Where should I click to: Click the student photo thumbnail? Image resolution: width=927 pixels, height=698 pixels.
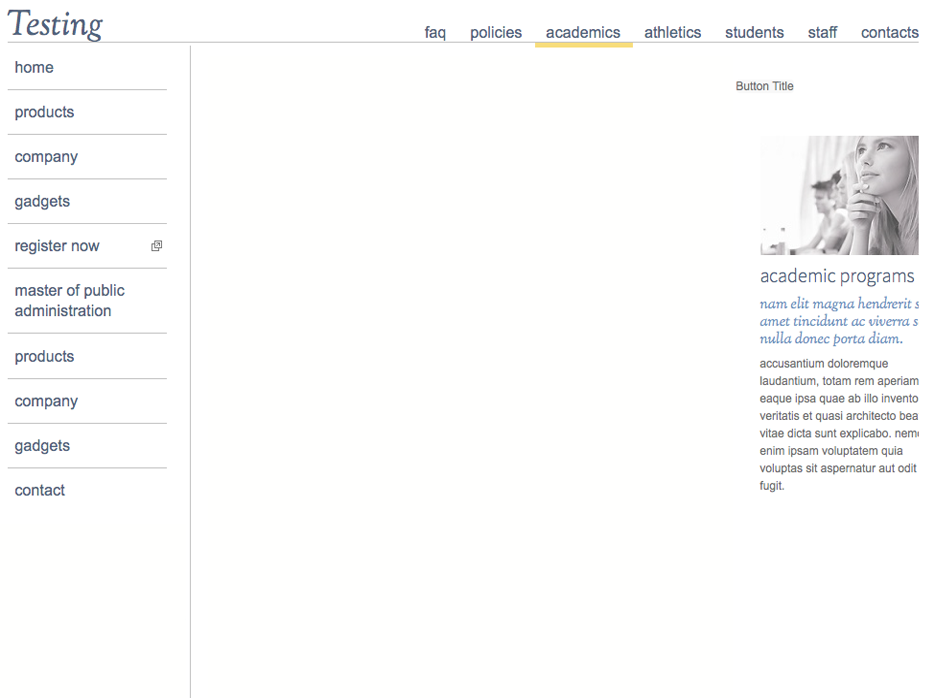tap(838, 195)
